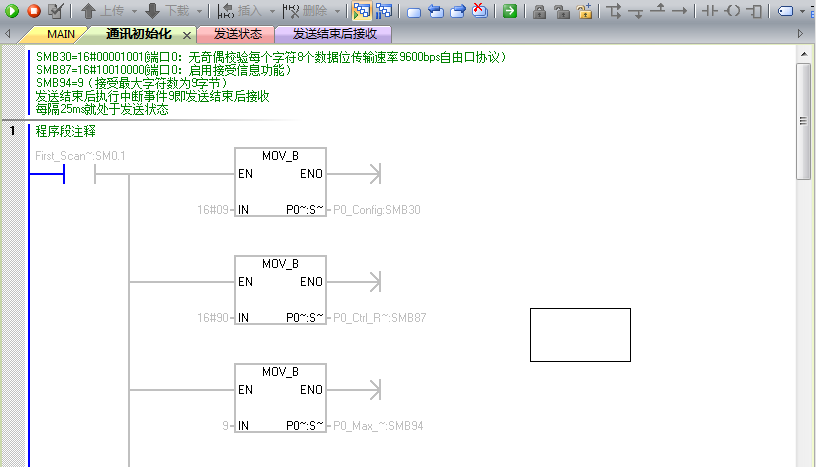Click the add-lock project password icon
The height and width of the screenshot is (467, 817).
pyautogui.click(x=585, y=10)
